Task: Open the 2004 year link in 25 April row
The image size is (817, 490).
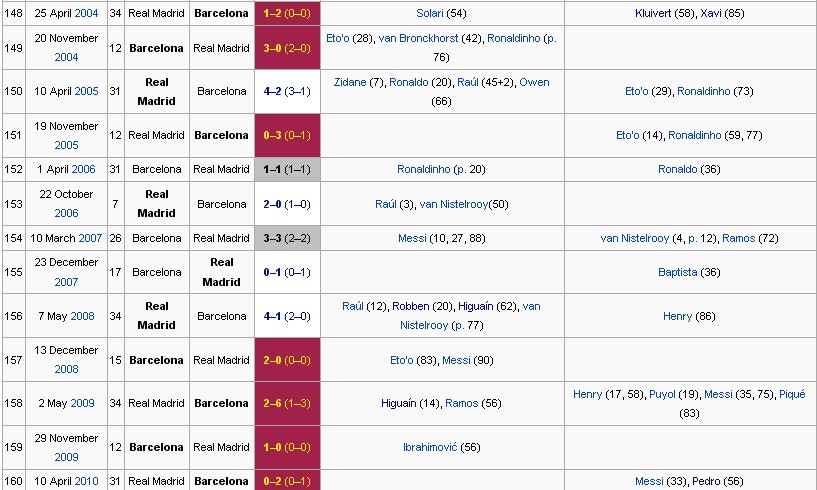Action: (86, 13)
